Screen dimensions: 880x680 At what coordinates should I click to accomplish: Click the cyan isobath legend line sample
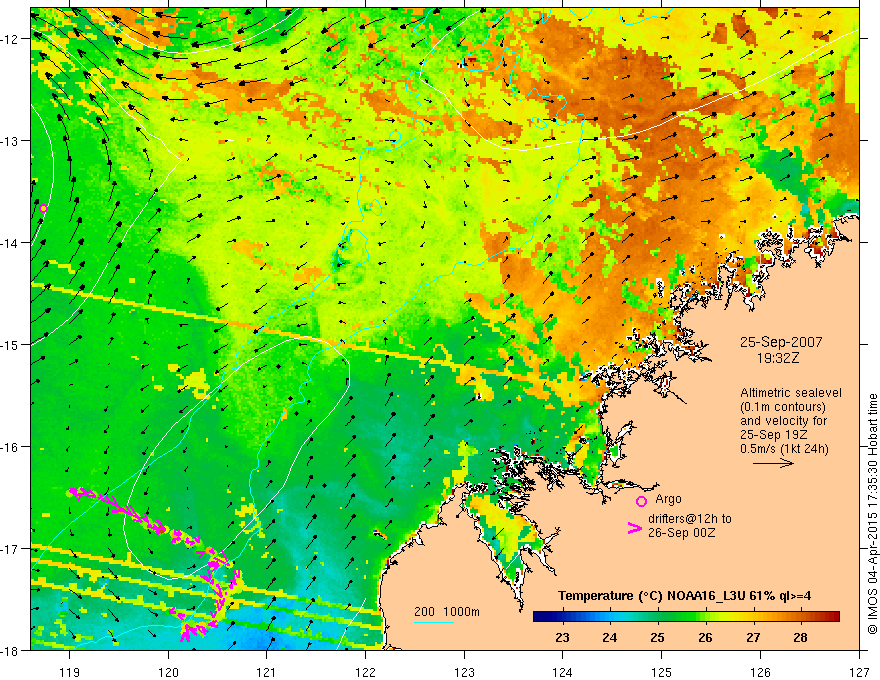[434, 622]
